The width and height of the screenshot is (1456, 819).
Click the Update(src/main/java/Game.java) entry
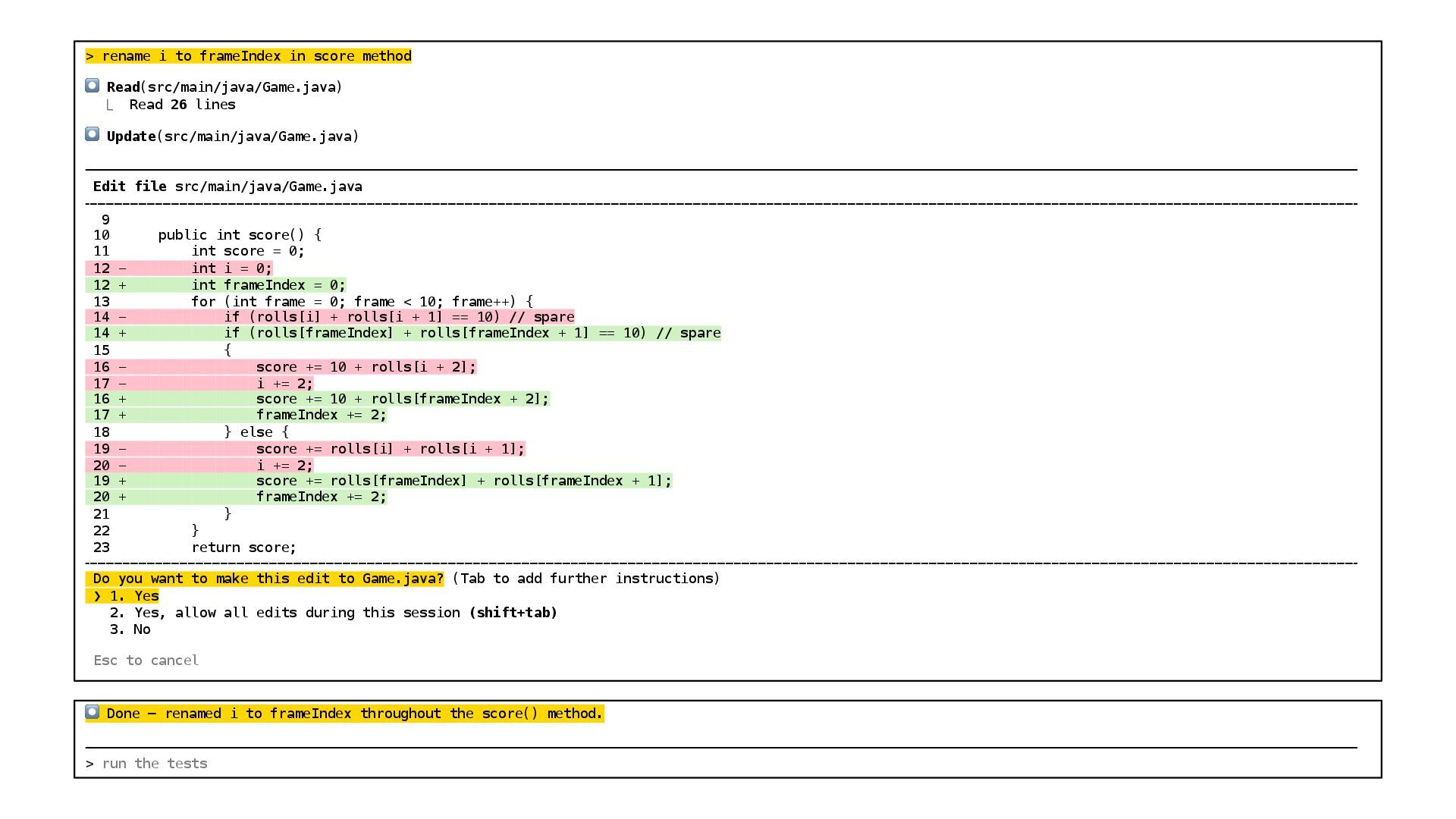(x=232, y=136)
